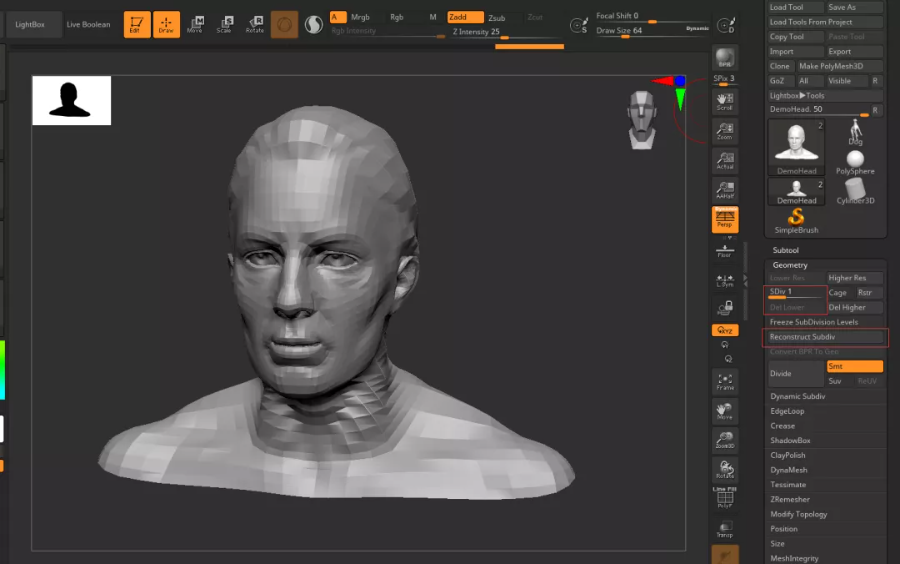Toggle Line Fill PolyF wireframe display
The height and width of the screenshot is (564, 900).
click(x=725, y=497)
